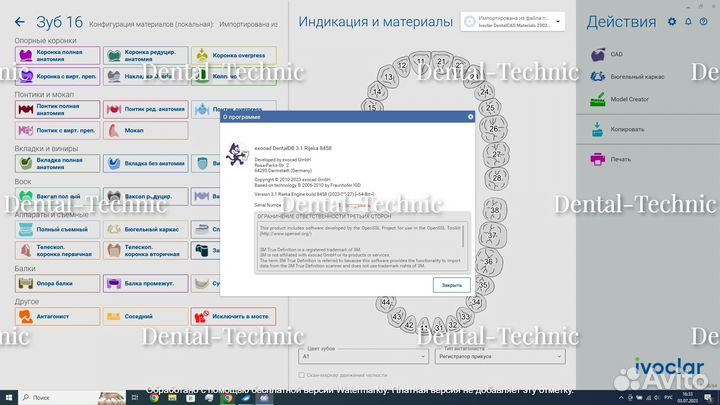Open Task View on the taskbar
The height and width of the screenshot is (405, 720).
click(135, 398)
